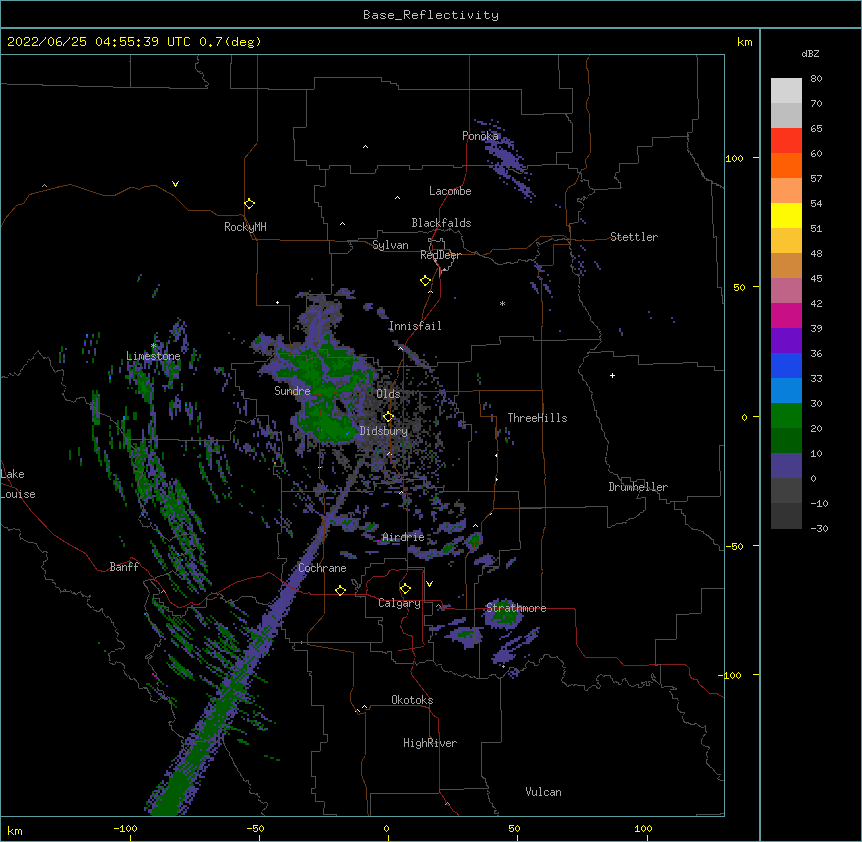
Task: Click the Ponoka city label
Action: point(480,136)
